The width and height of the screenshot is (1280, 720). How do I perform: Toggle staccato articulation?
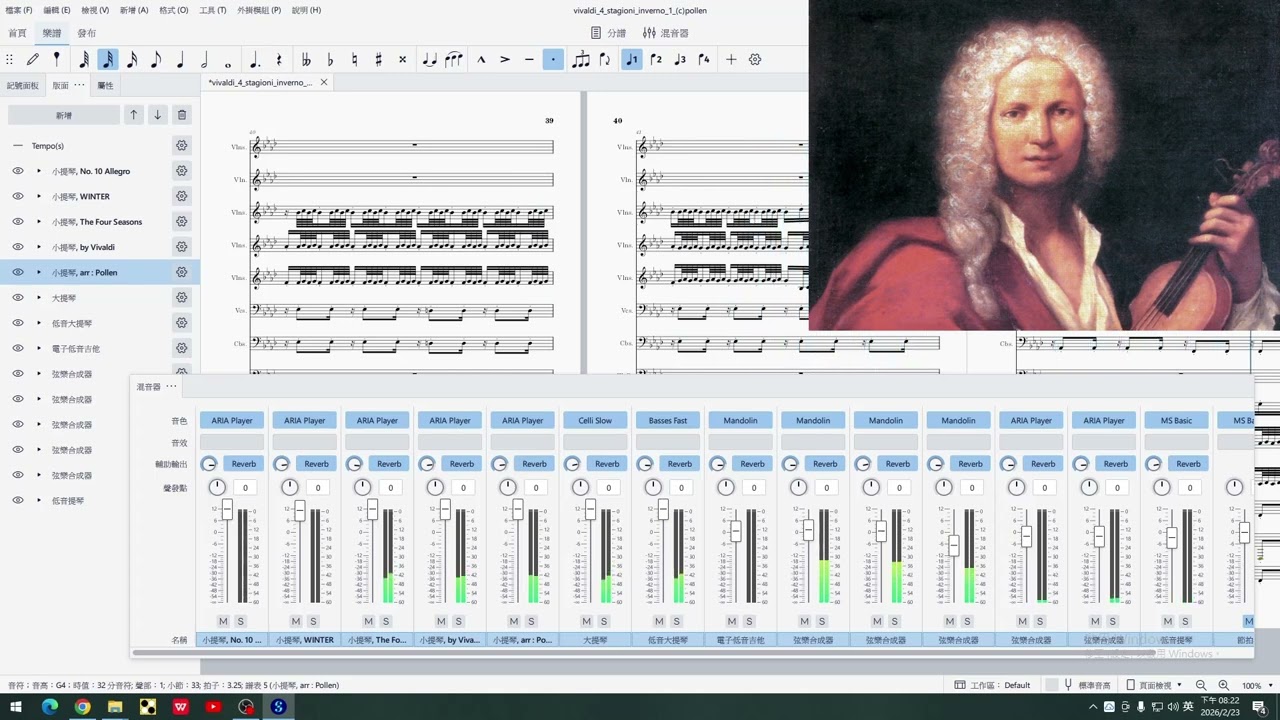click(x=553, y=60)
